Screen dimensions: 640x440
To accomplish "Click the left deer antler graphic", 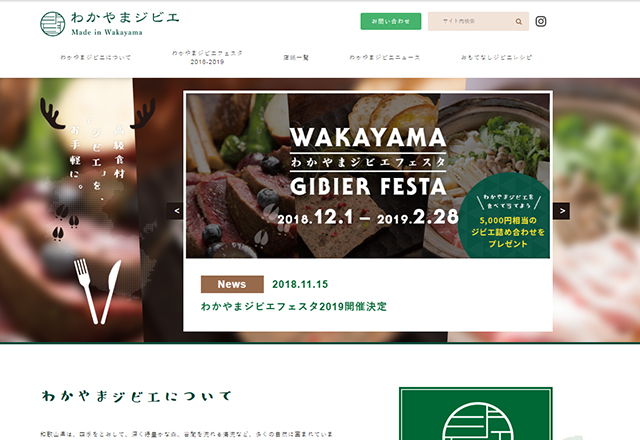I will [x=52, y=113].
